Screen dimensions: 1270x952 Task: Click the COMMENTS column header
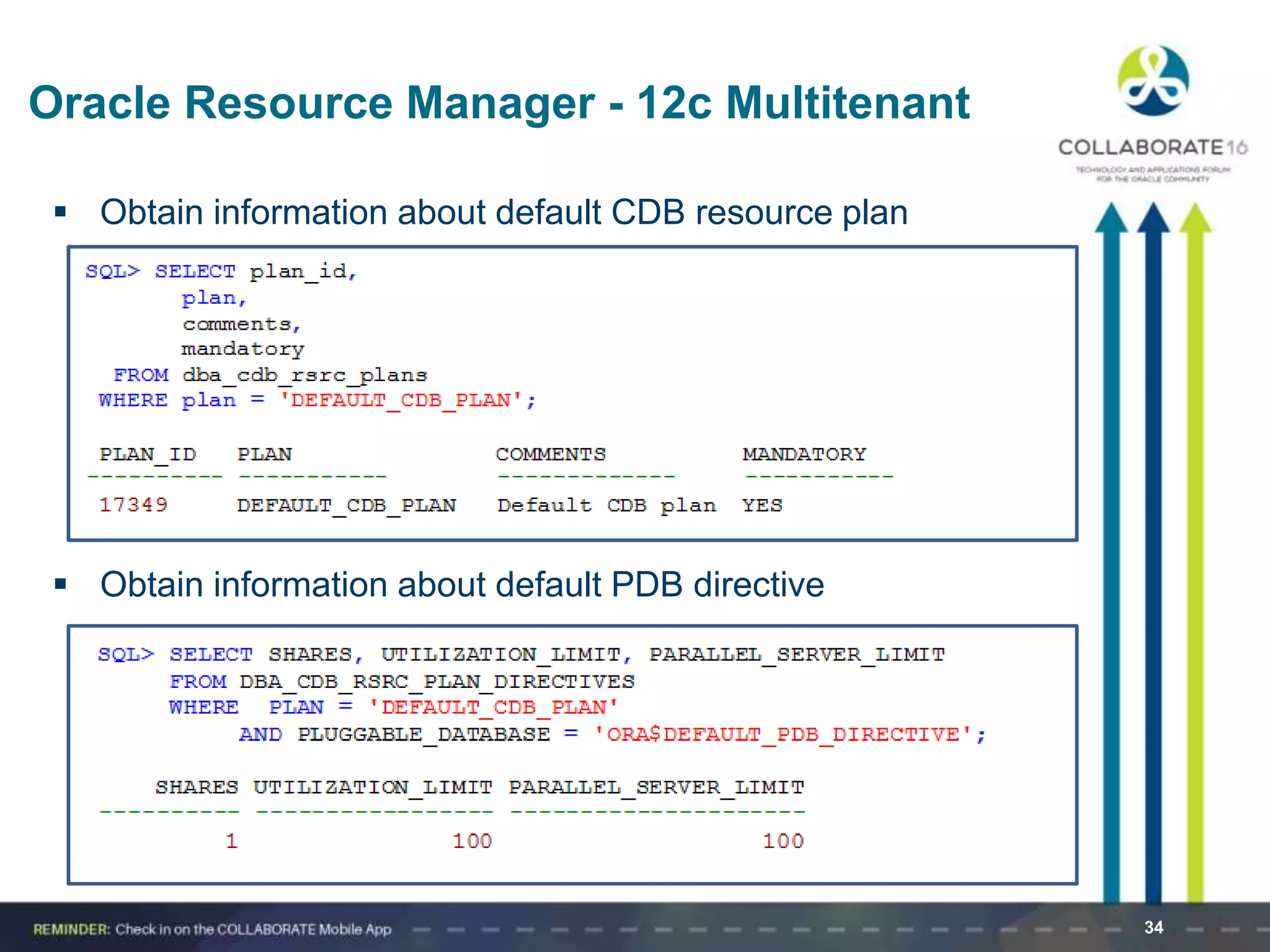pyautogui.click(x=551, y=454)
